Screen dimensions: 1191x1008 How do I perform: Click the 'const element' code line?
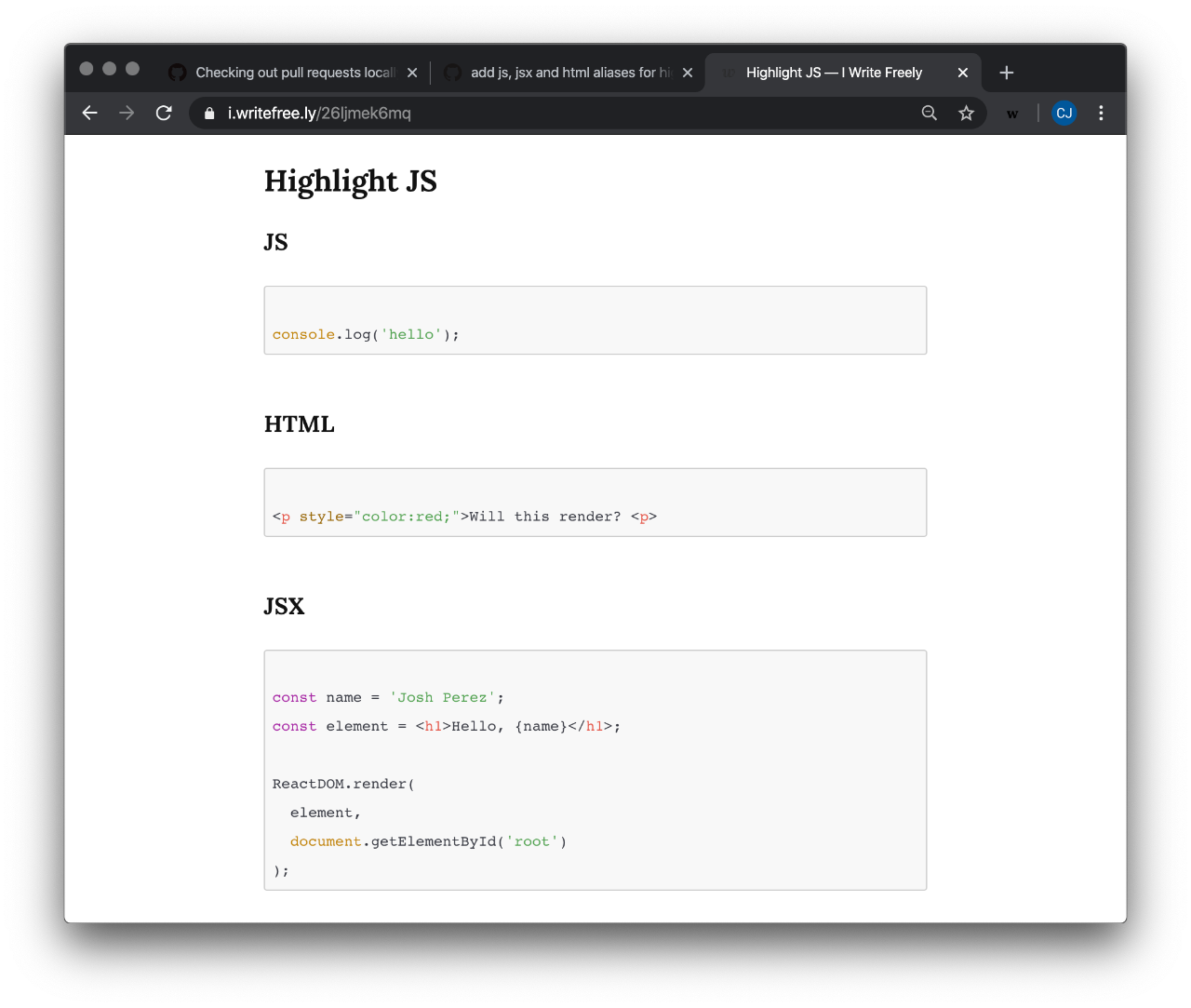[447, 726]
